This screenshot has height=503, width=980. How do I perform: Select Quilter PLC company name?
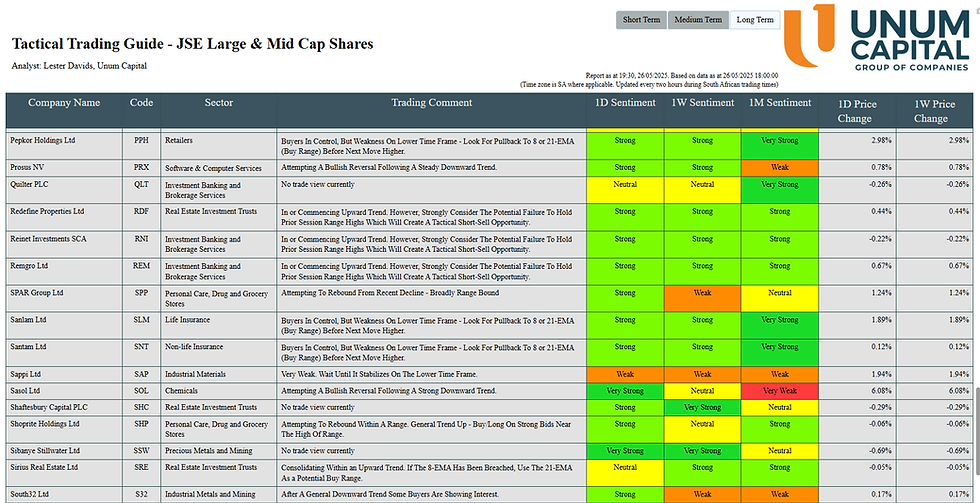click(x=28, y=184)
